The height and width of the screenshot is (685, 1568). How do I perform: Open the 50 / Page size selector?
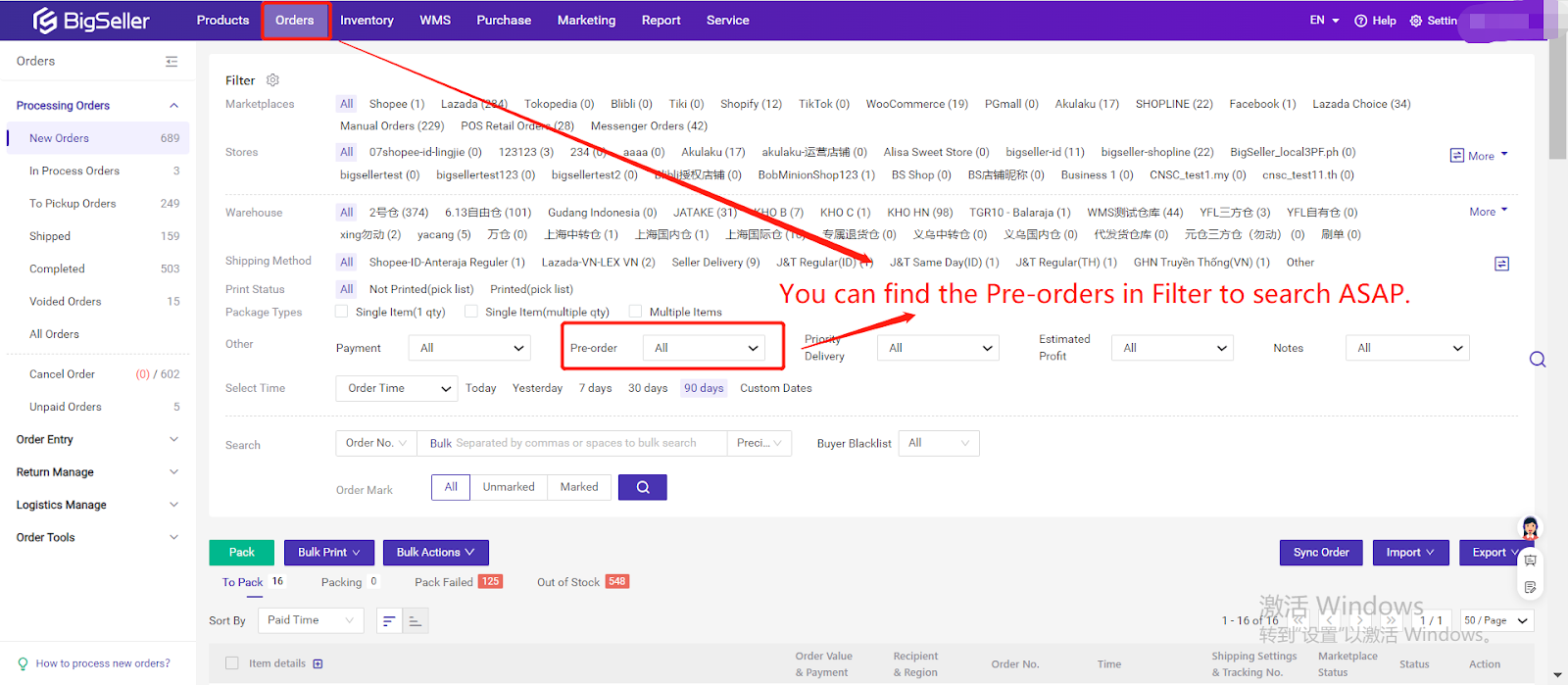pyautogui.click(x=1496, y=620)
